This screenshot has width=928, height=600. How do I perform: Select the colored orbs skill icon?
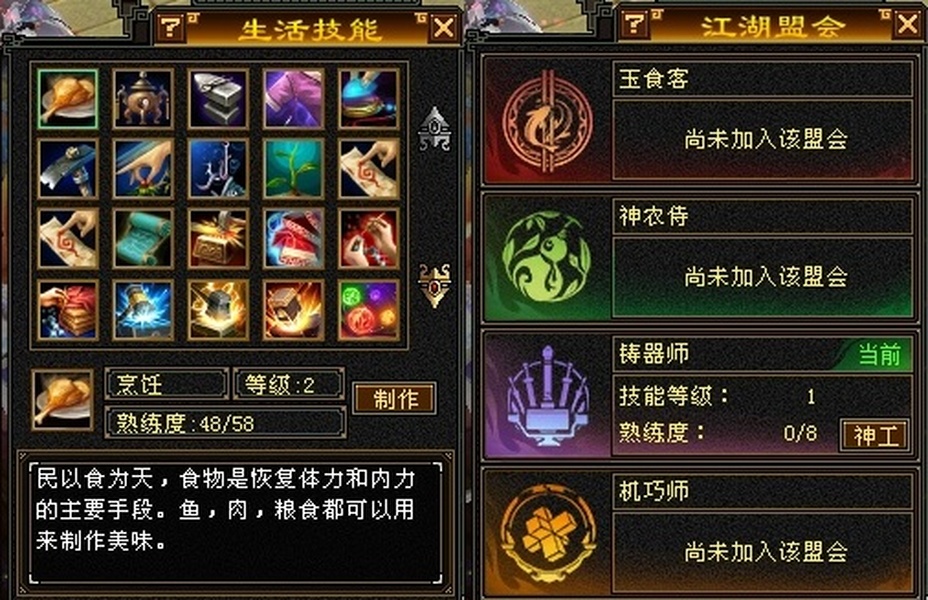click(x=369, y=309)
